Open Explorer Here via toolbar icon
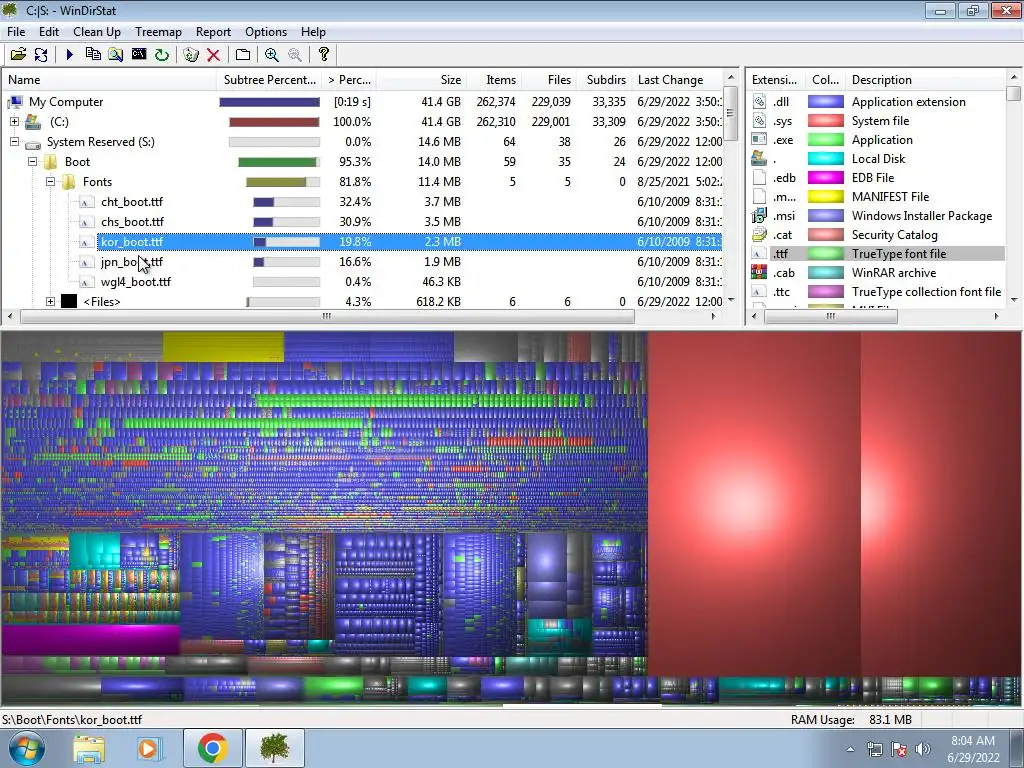This screenshot has width=1024, height=768. (x=116, y=55)
